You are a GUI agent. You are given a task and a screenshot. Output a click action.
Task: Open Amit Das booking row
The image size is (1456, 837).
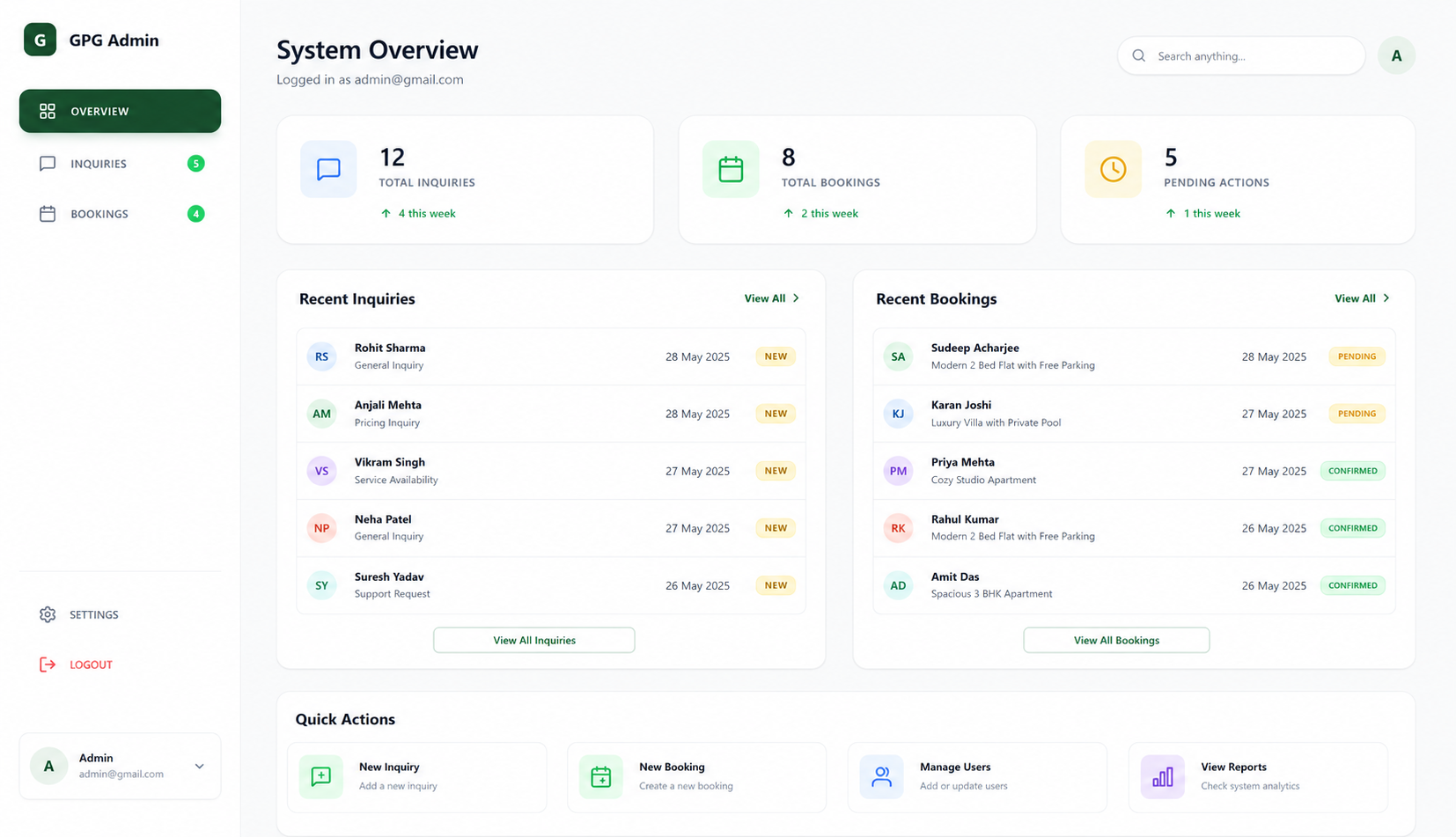(1134, 585)
